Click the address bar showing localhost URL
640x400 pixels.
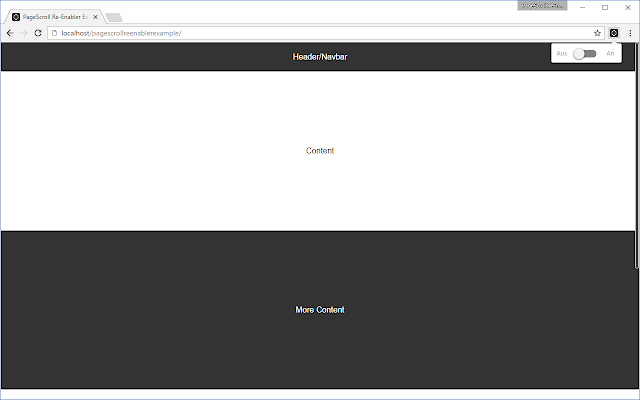pos(324,33)
